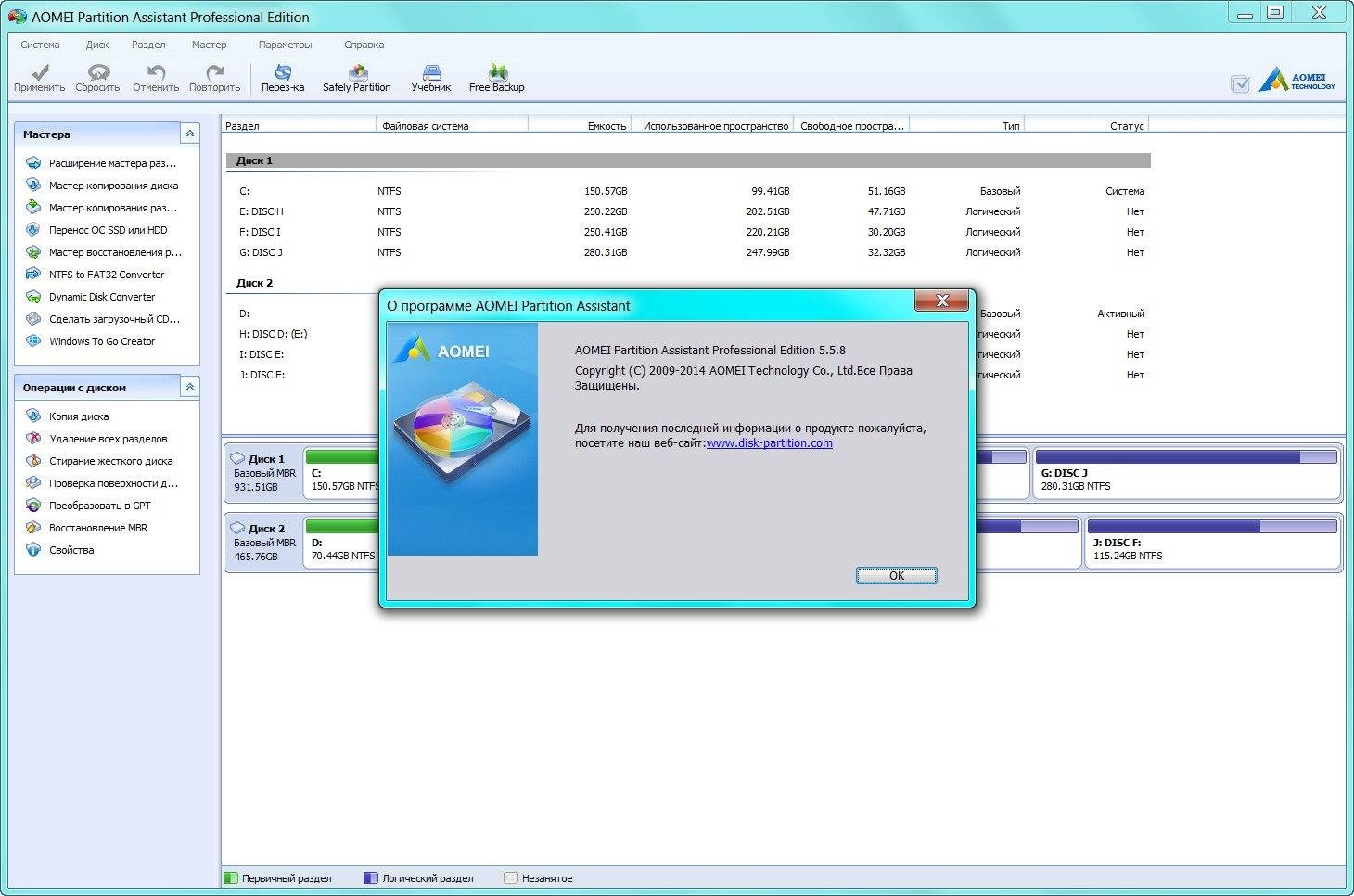The width and height of the screenshot is (1354, 896).
Task: Open the Параметры menu
Action: [286, 45]
